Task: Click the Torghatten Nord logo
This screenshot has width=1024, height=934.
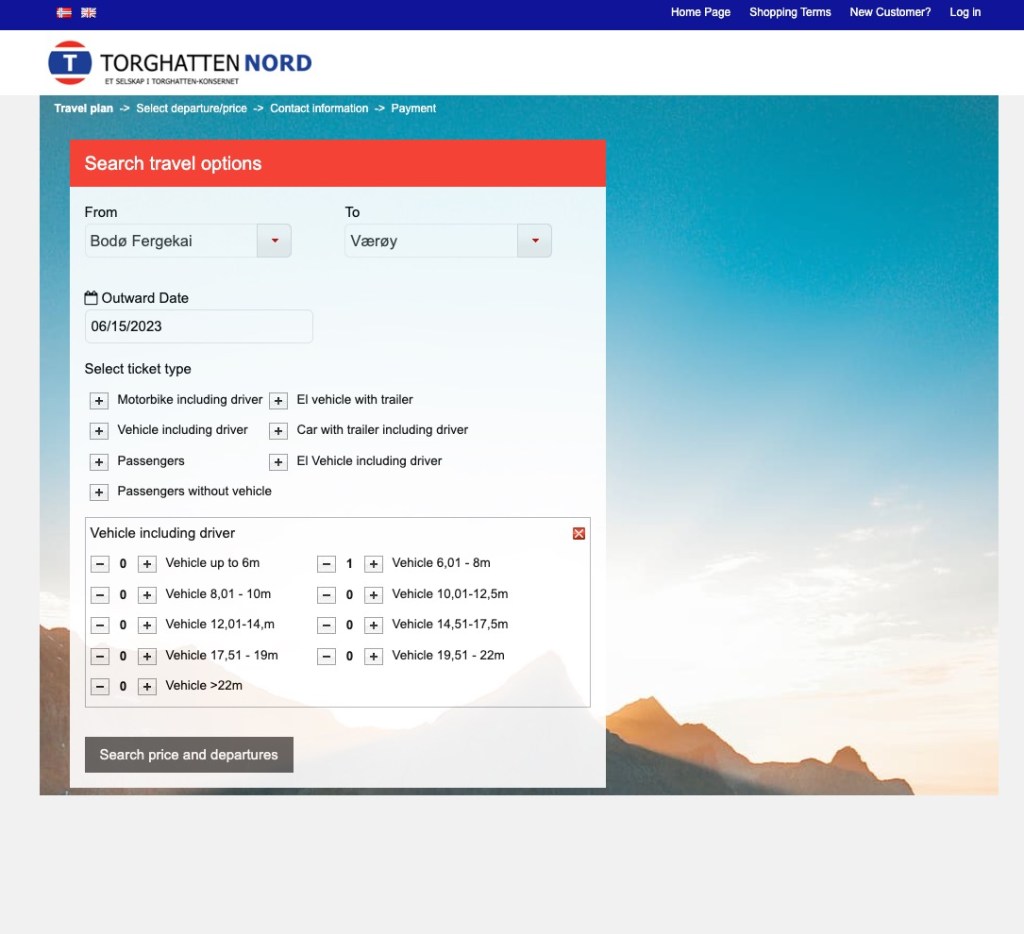Action: [x=180, y=63]
